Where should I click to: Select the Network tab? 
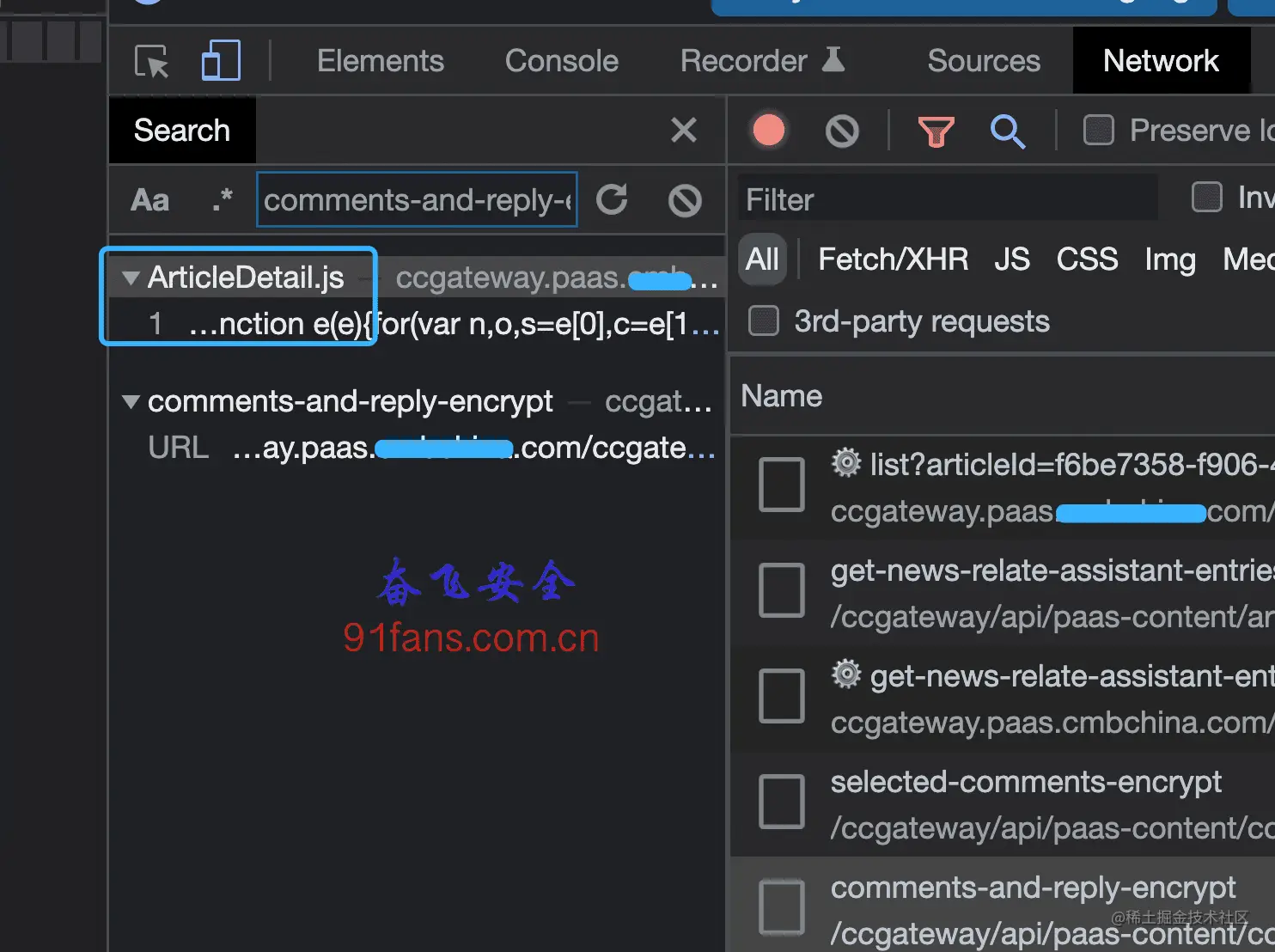[1161, 61]
